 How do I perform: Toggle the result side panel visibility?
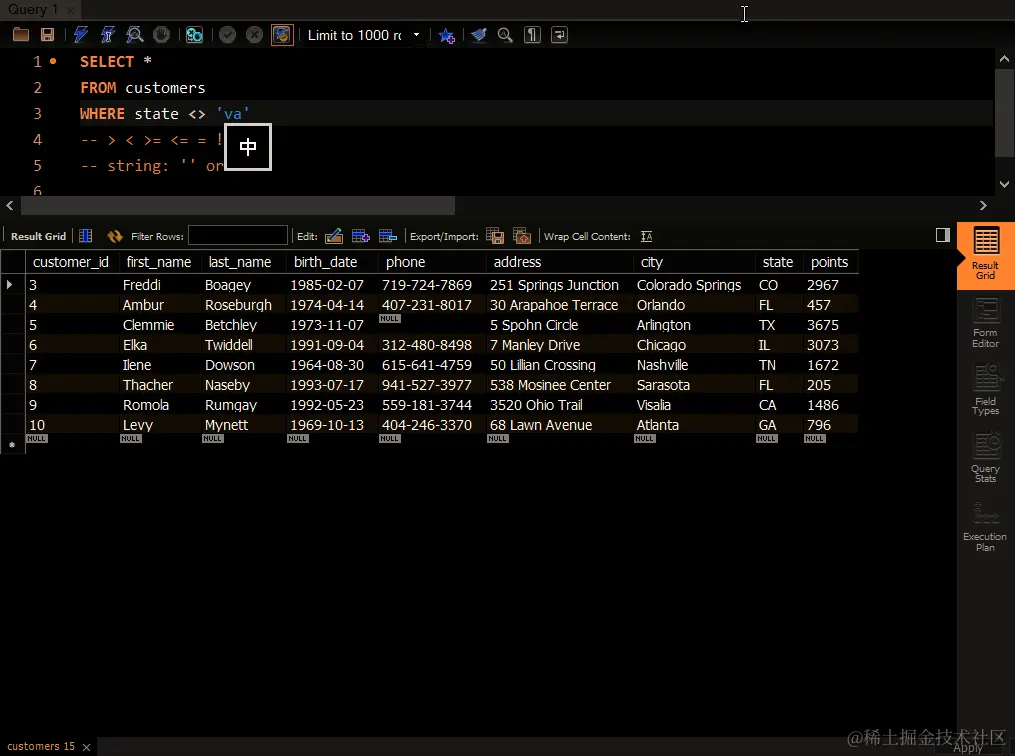click(x=942, y=236)
